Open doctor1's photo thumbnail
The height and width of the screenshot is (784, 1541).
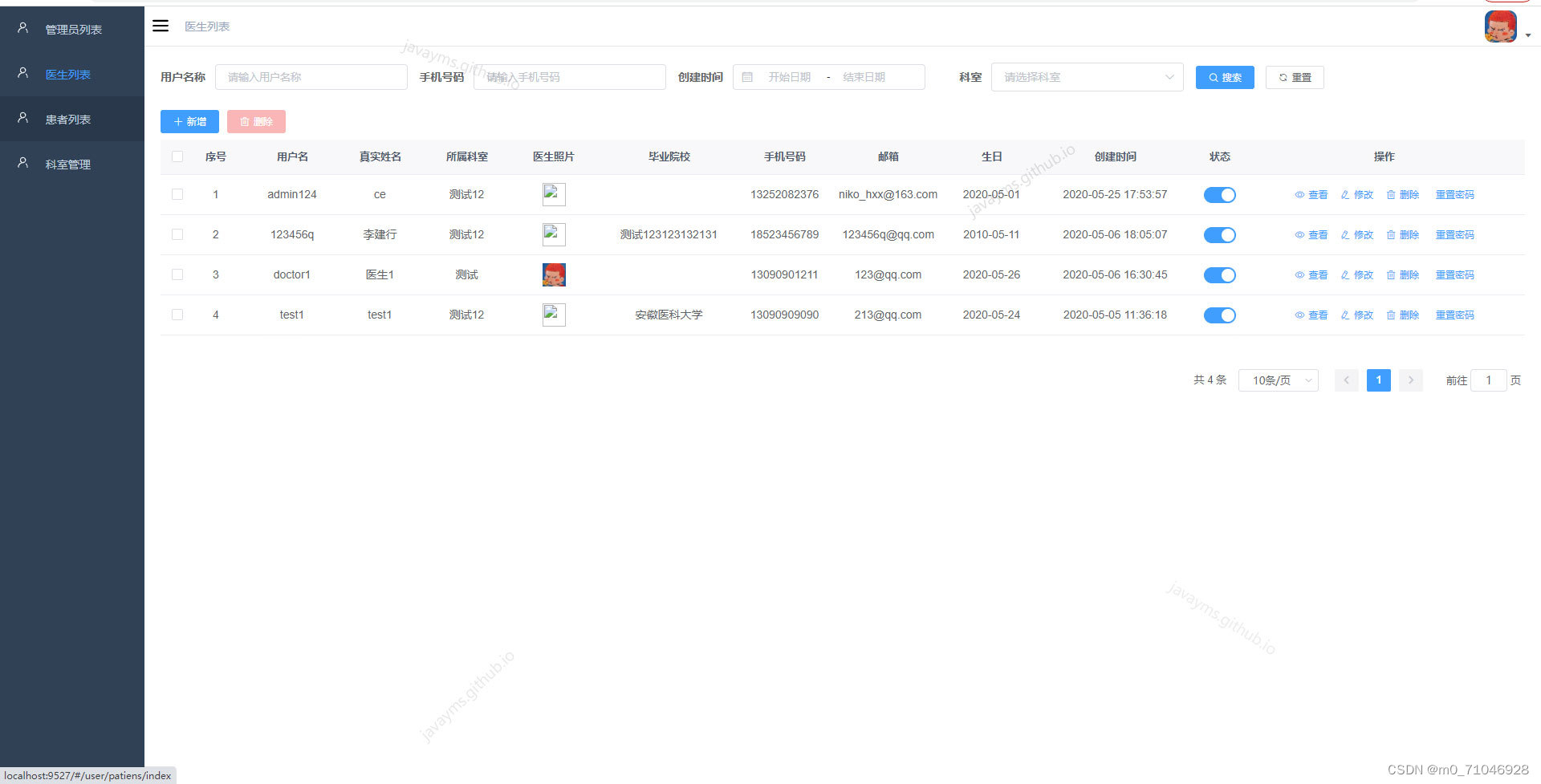(x=554, y=274)
